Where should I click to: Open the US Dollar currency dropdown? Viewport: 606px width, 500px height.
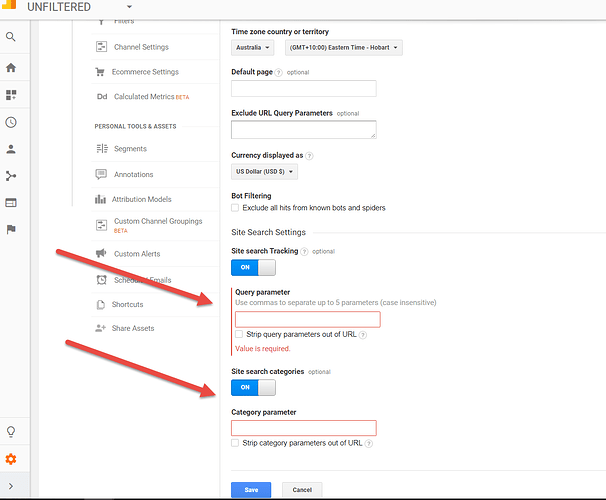[264, 172]
